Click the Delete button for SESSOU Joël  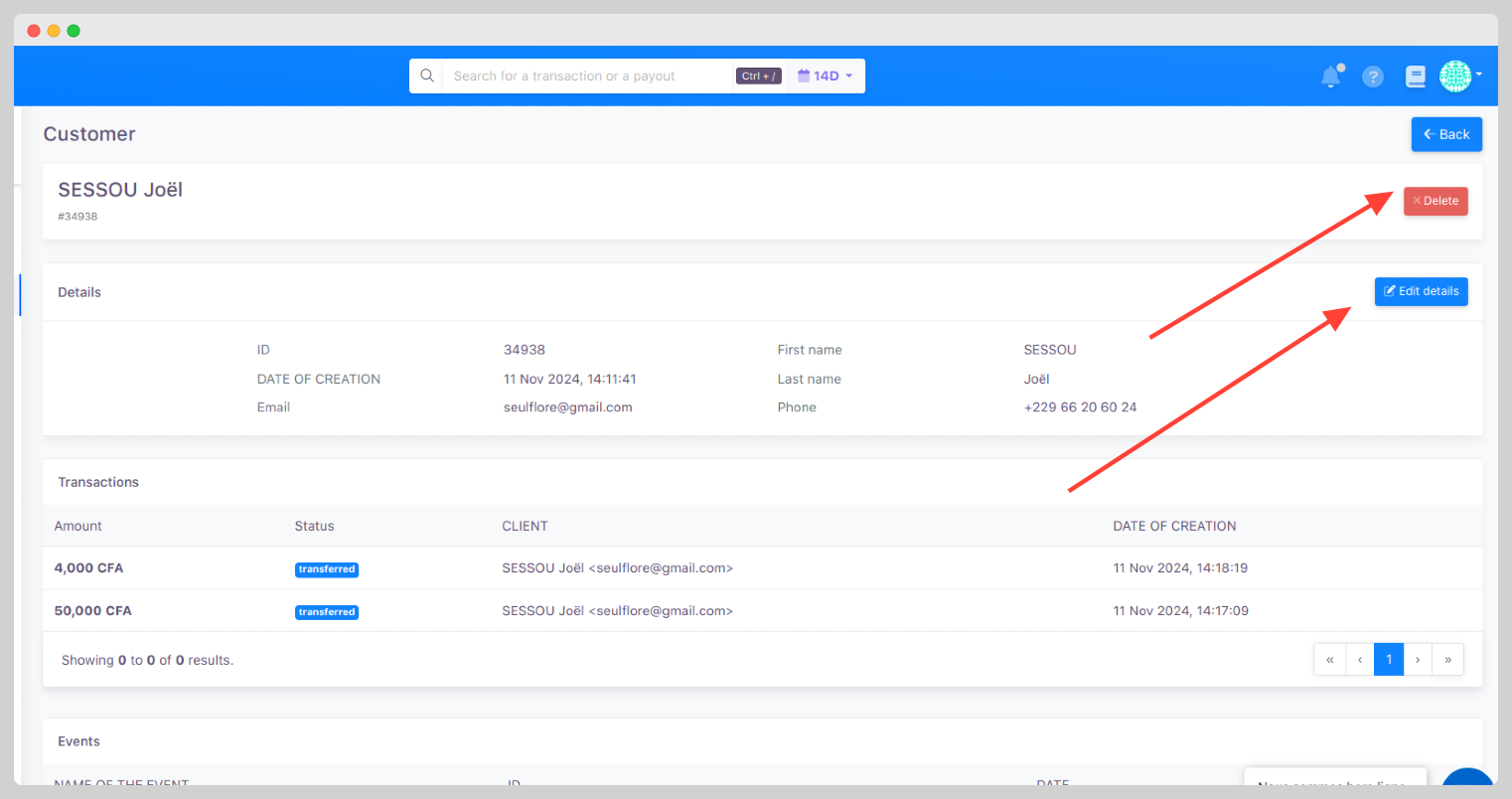coord(1436,200)
